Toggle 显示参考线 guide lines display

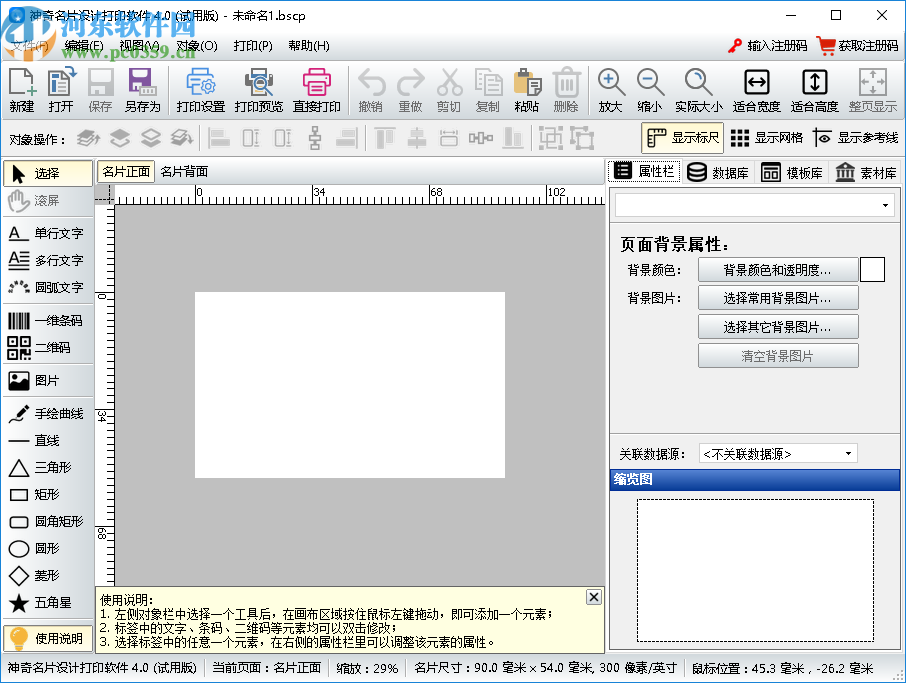pos(856,138)
